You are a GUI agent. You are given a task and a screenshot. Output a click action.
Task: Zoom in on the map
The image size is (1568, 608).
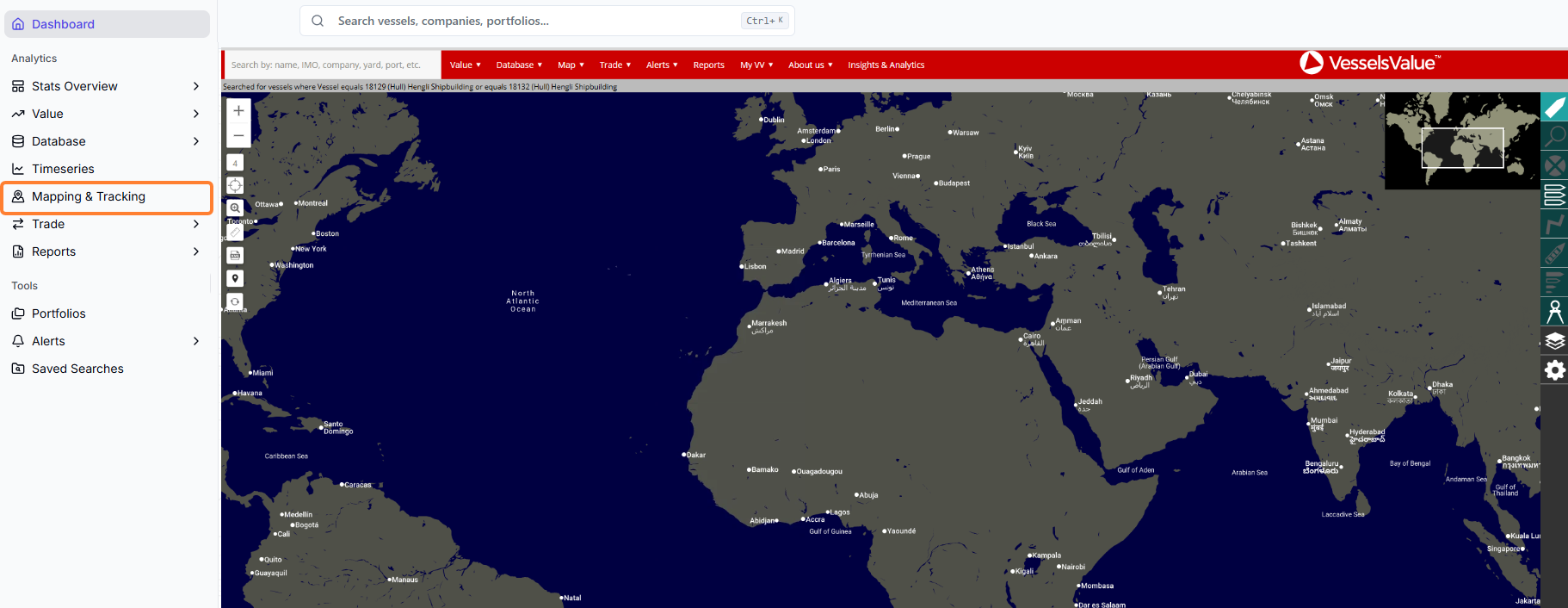(x=238, y=110)
